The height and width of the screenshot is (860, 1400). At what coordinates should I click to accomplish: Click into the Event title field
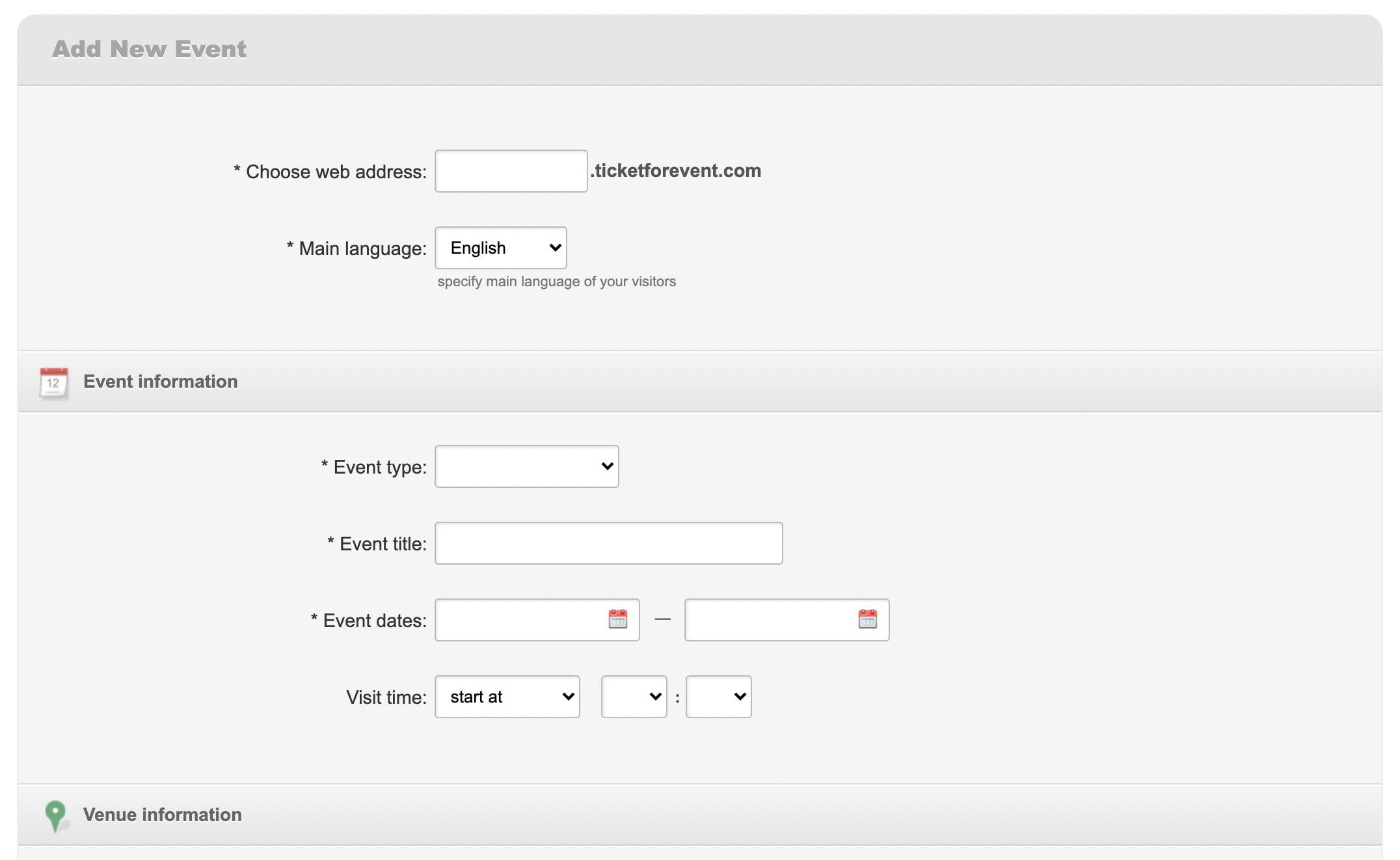pyautogui.click(x=608, y=543)
